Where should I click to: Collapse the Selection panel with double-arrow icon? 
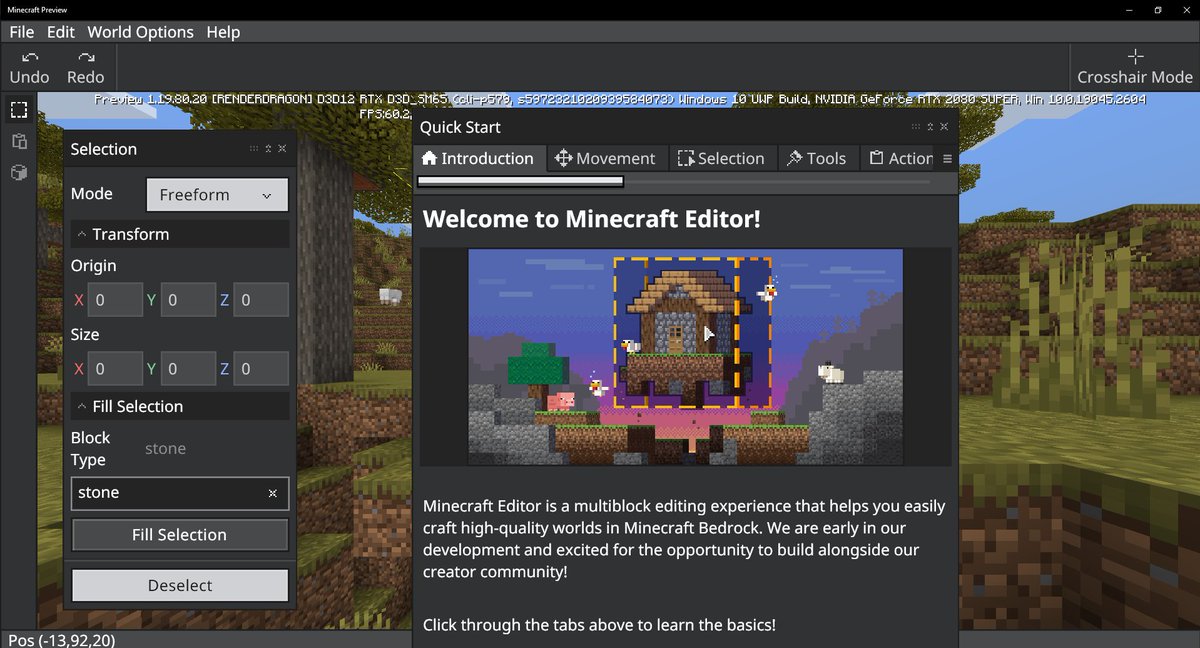(268, 149)
